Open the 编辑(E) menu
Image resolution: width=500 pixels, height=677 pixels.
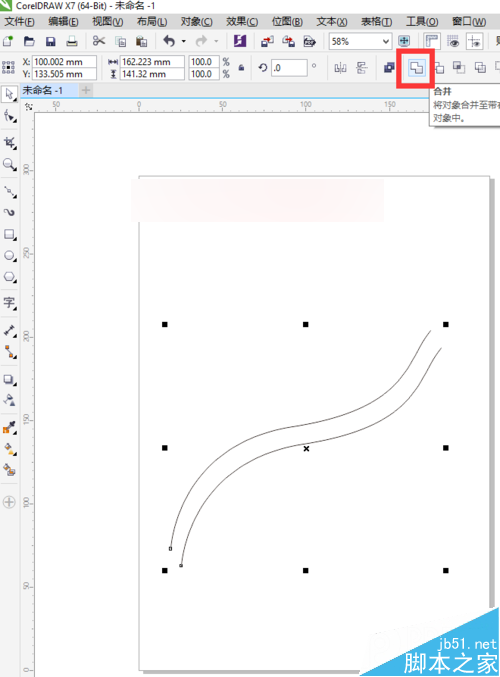63,22
